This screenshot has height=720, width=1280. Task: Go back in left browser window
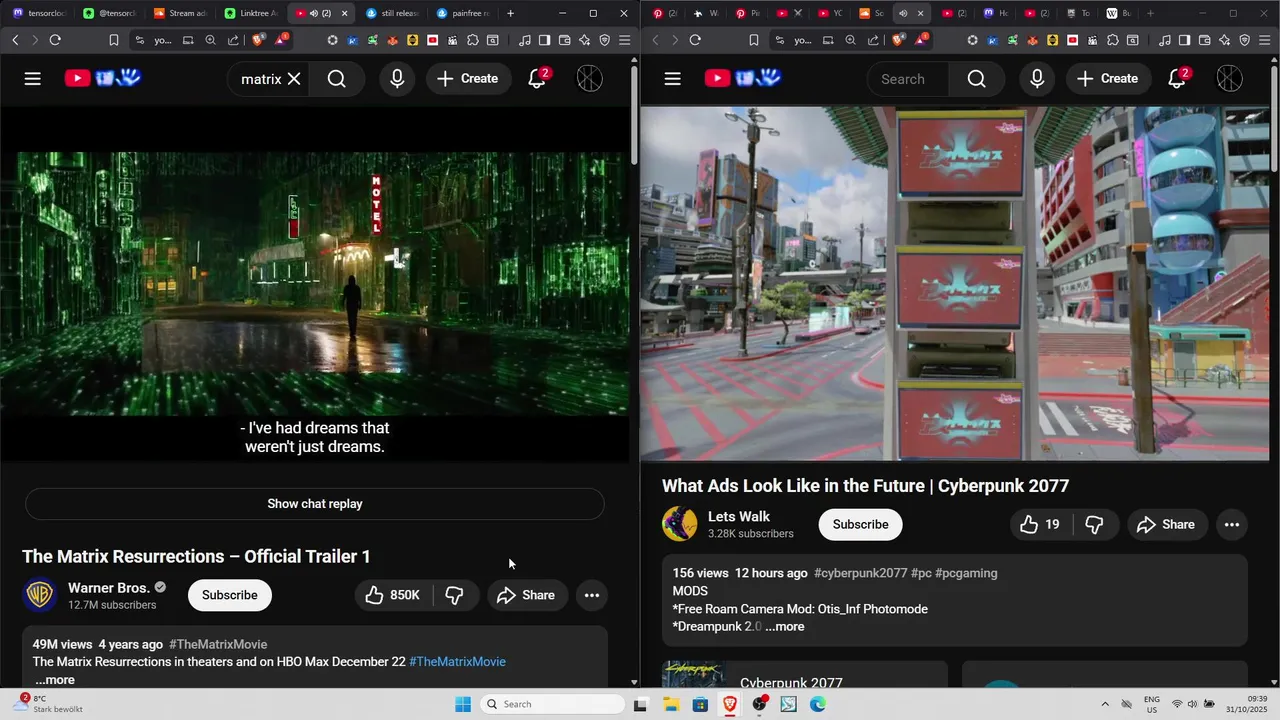[15, 40]
